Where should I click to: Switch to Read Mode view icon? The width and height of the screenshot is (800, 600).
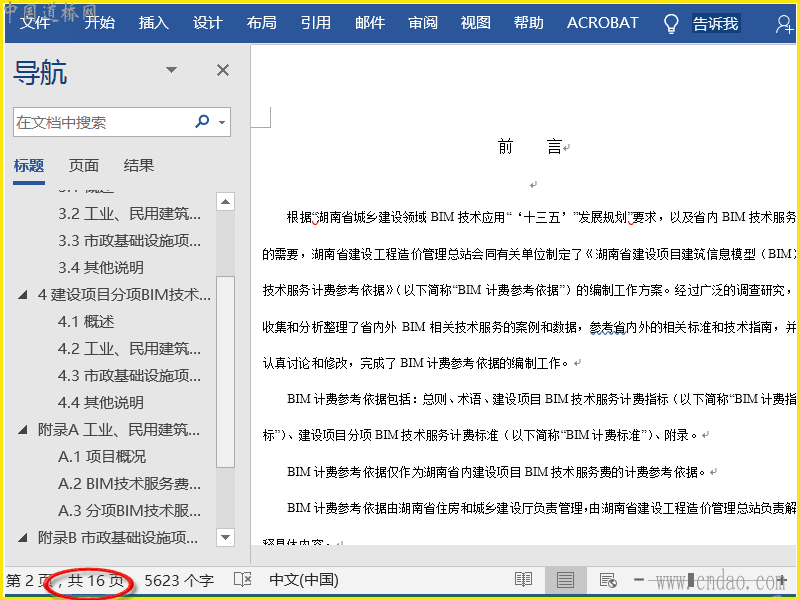coord(523,580)
